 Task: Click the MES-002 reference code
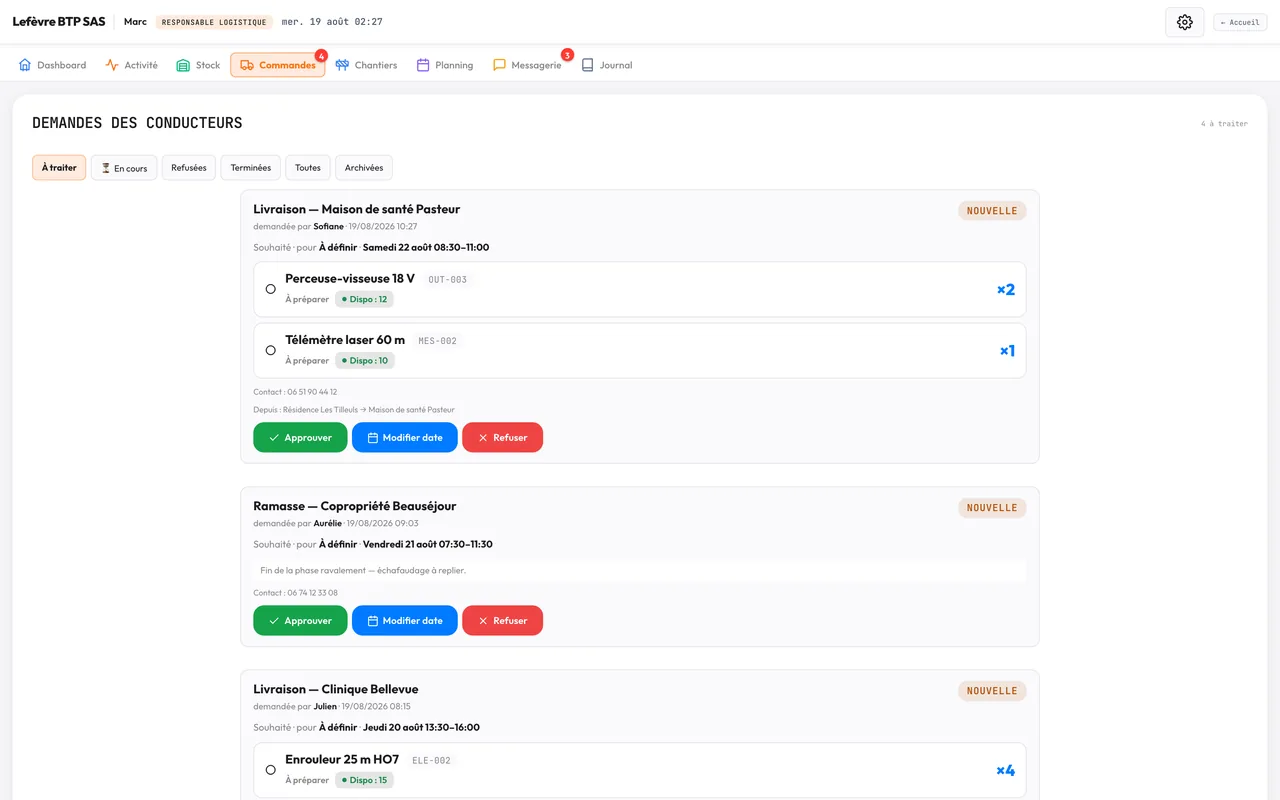pyautogui.click(x=437, y=341)
